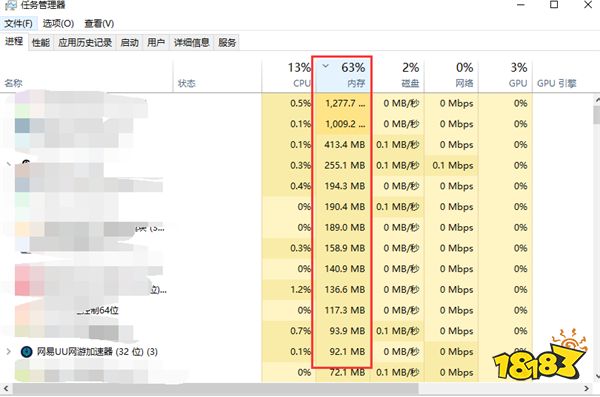Click the vertical scrollbar up arrow
The width and height of the screenshot is (600, 397).
[597, 100]
